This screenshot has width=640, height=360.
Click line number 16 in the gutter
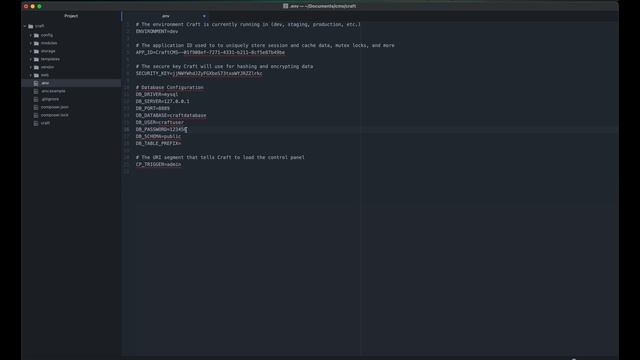pyautogui.click(x=127, y=129)
